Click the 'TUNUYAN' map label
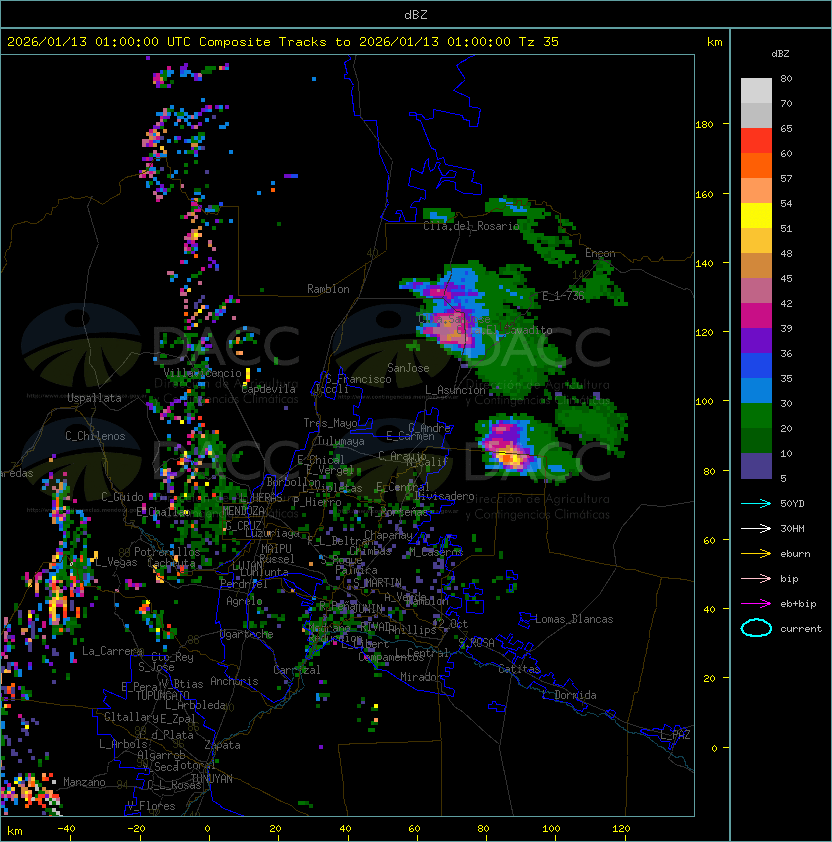 coord(212,779)
